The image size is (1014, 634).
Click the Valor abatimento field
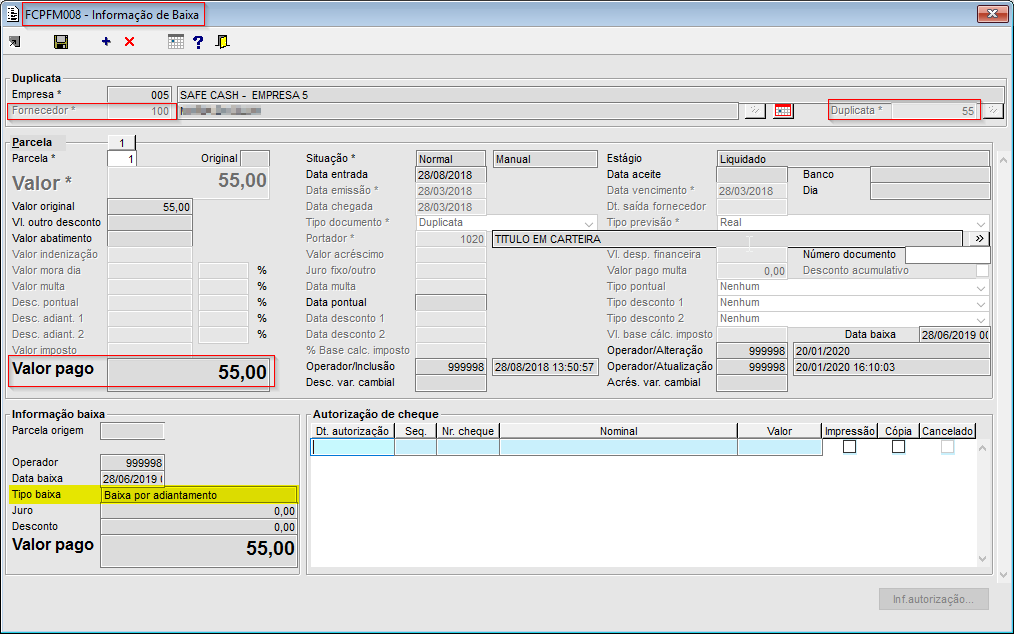pyautogui.click(x=150, y=239)
